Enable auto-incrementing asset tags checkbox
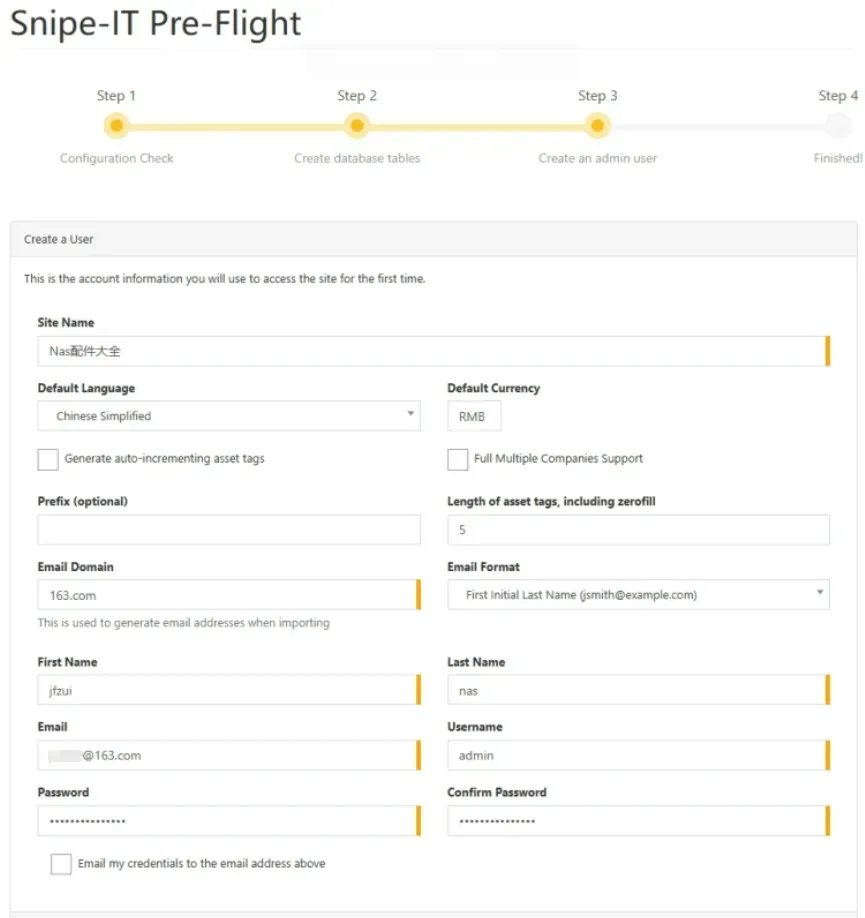 (48, 459)
